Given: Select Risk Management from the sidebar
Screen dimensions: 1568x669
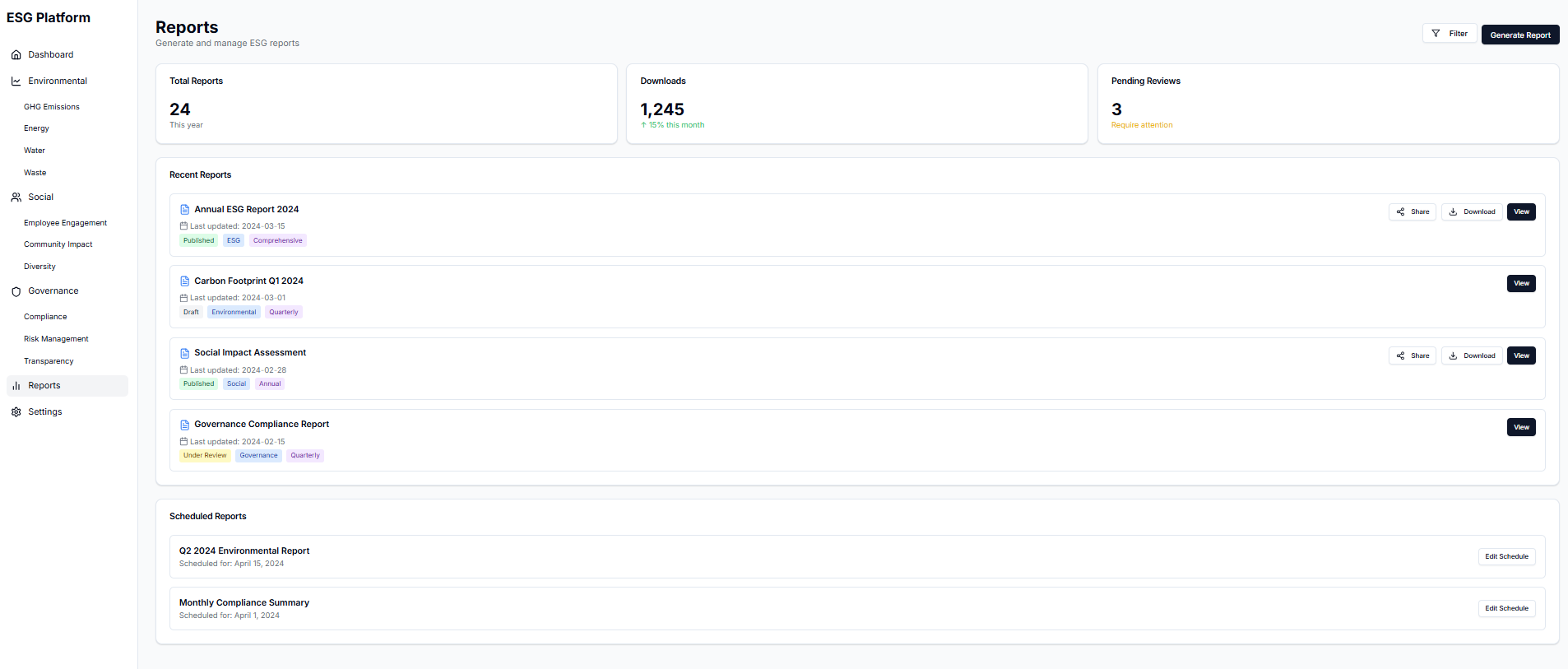Looking at the screenshot, I should point(56,338).
